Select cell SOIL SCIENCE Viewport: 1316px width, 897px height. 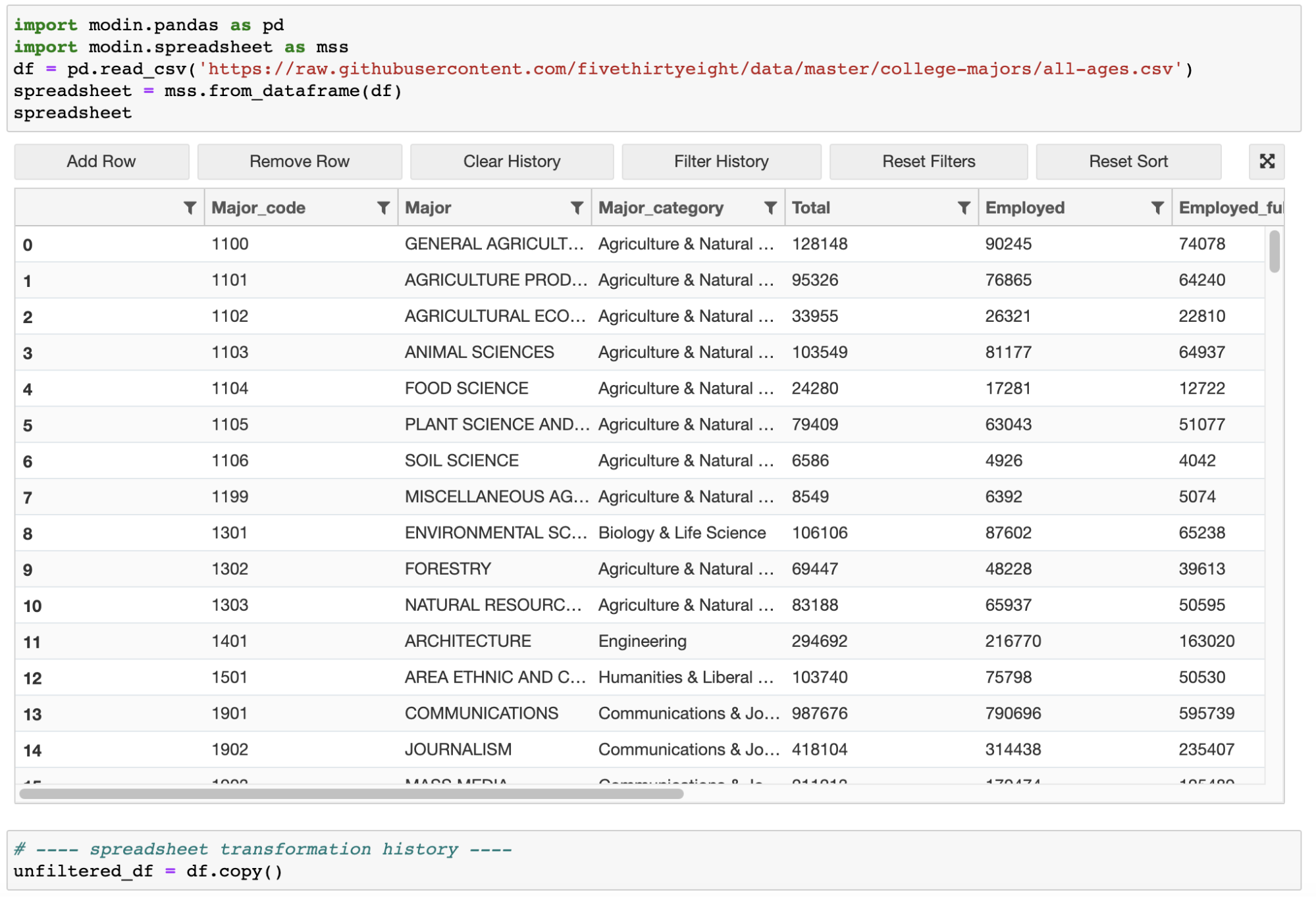(x=494, y=461)
